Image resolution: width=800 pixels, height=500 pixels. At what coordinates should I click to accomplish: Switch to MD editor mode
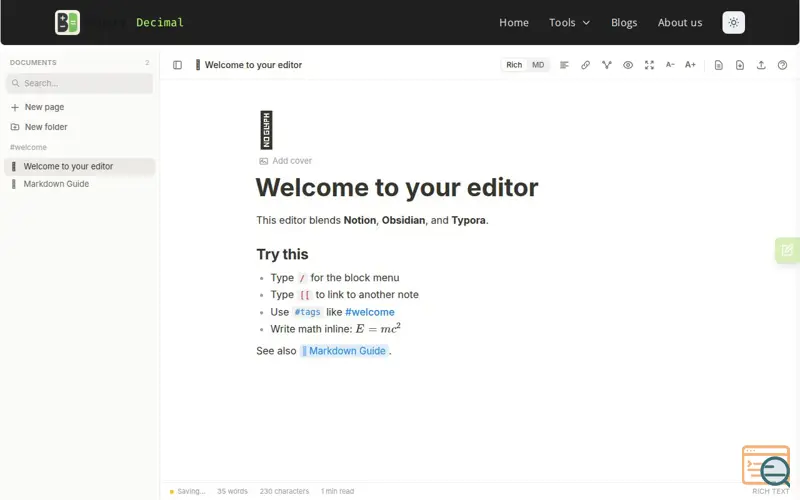pyautogui.click(x=538, y=65)
